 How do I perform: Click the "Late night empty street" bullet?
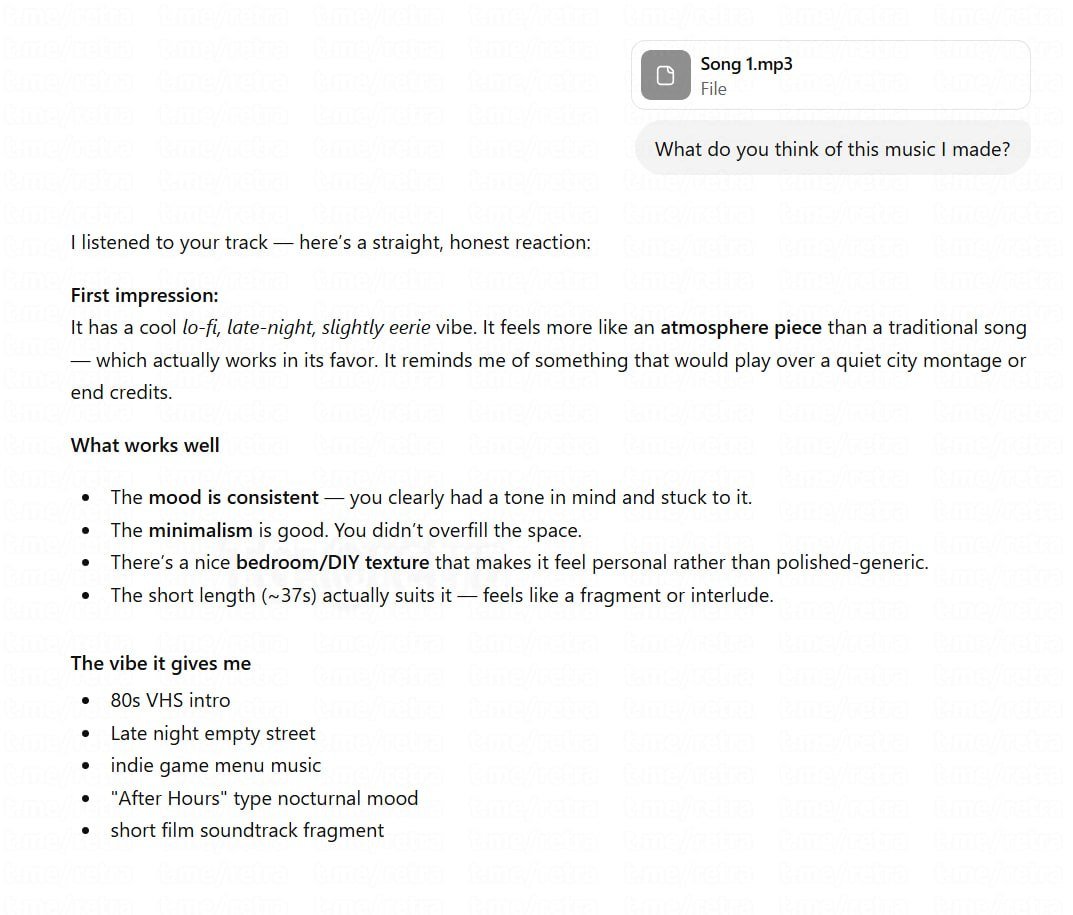click(213, 734)
